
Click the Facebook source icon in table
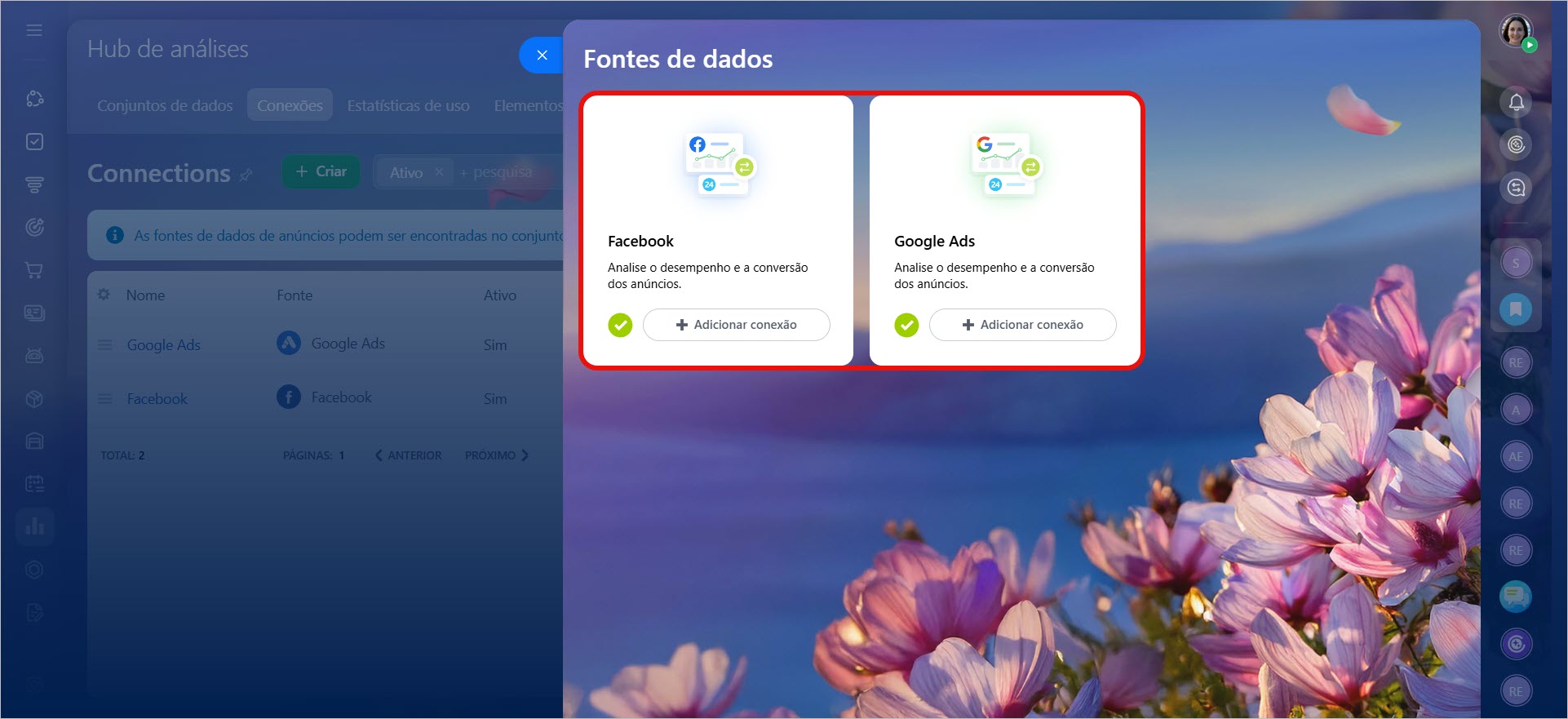(289, 397)
